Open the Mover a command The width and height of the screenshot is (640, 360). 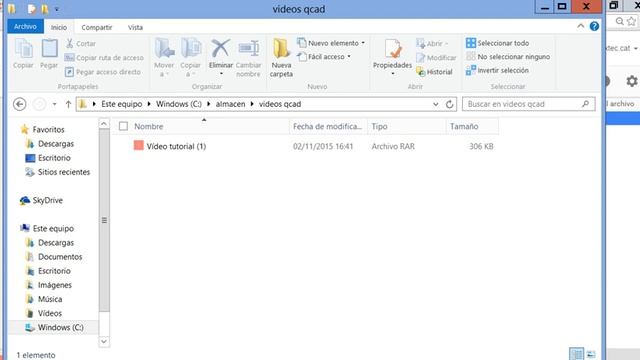(164, 57)
